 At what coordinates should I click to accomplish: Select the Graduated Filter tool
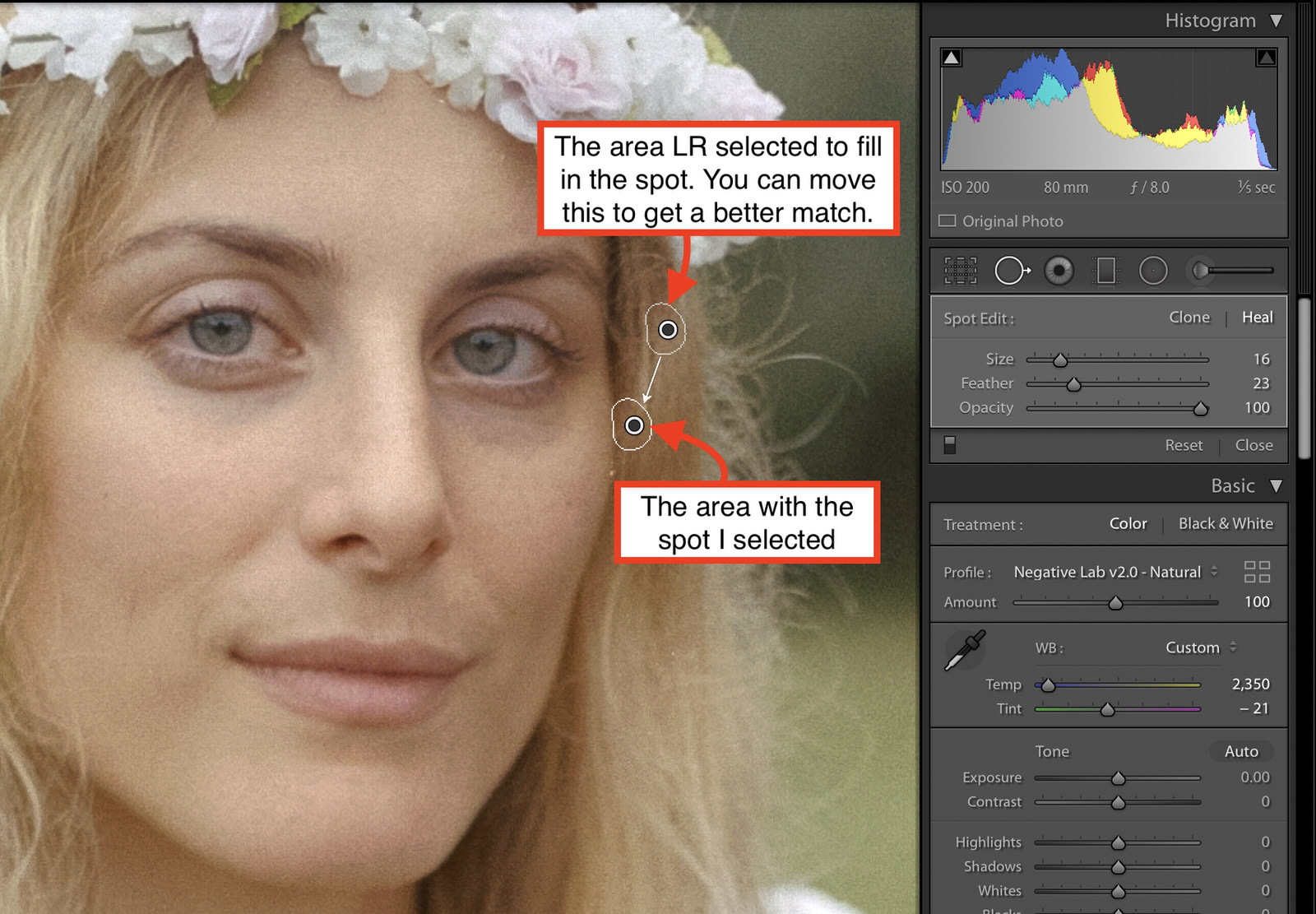click(1105, 270)
